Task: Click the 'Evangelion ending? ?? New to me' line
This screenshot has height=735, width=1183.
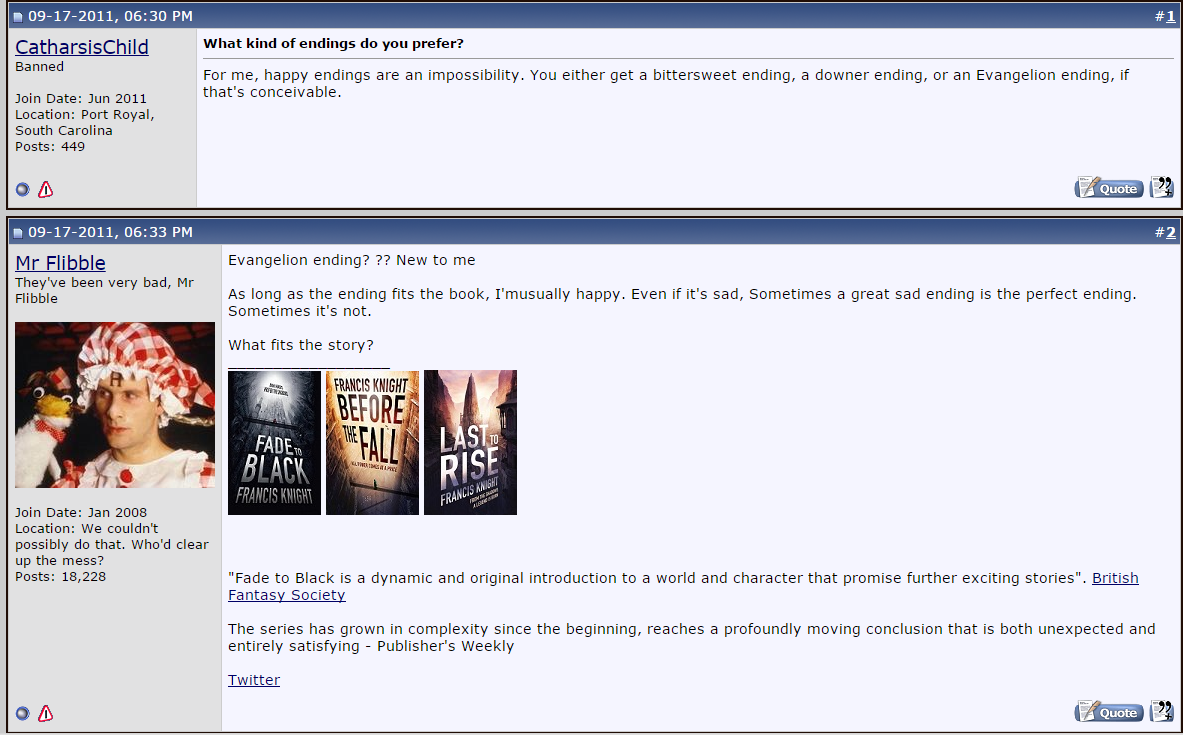Action: [352, 260]
